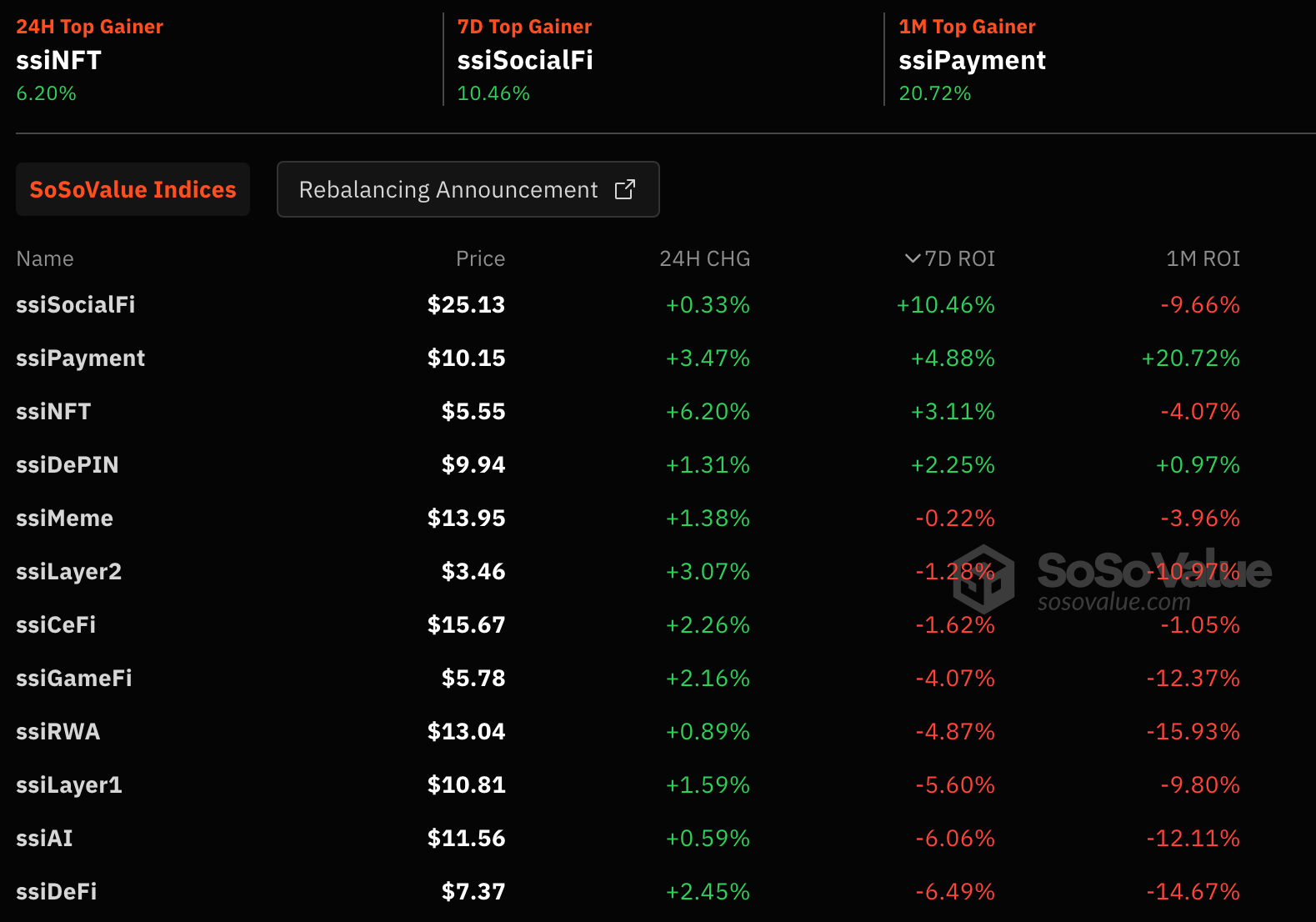Click the -0.22% 7D ROI of ssiMeme
This screenshot has width=1316, height=922.
click(x=955, y=518)
